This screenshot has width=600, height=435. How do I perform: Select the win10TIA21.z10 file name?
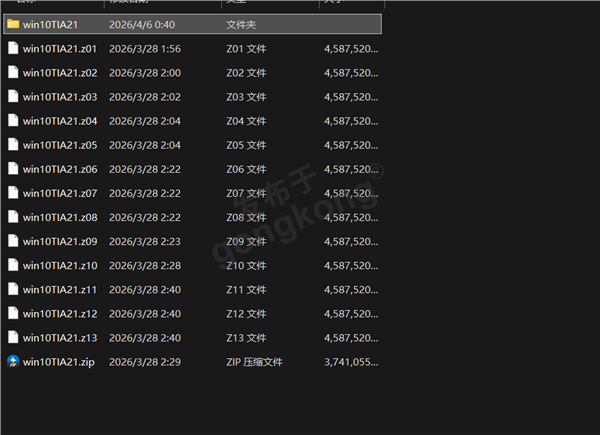pyautogui.click(x=59, y=265)
